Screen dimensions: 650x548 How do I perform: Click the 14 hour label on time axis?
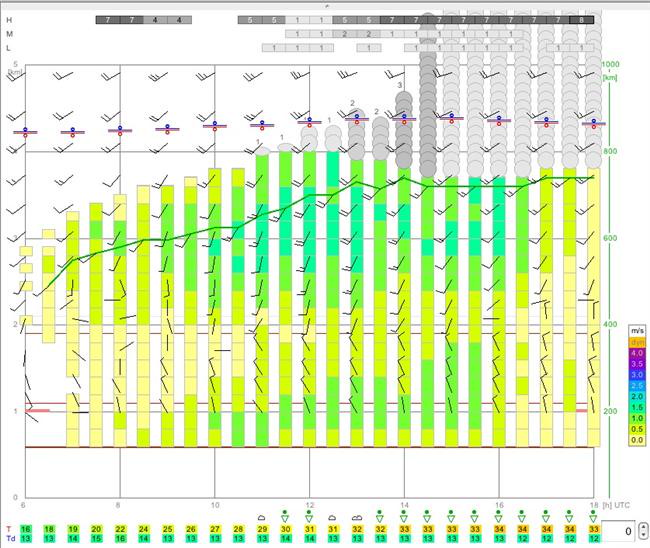tap(404, 505)
